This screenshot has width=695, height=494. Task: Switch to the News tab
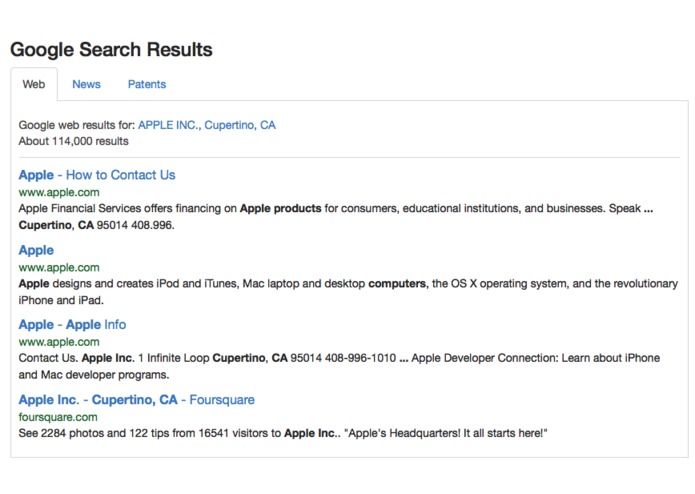(x=86, y=84)
